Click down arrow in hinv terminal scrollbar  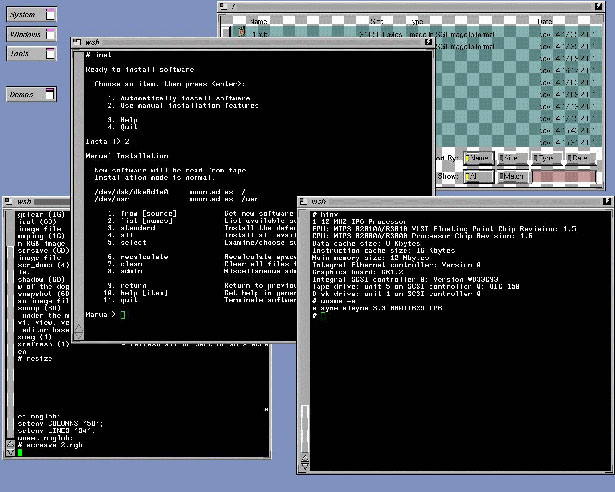[304, 466]
